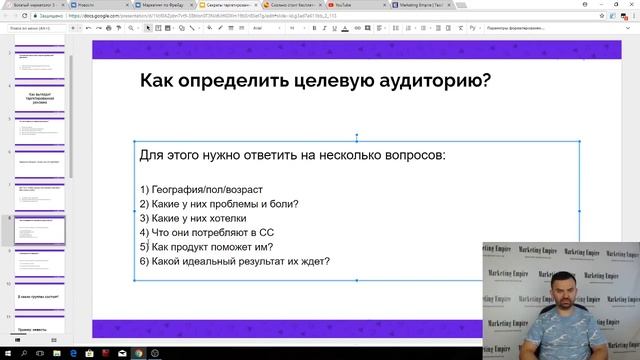Open the numbered list options

tap(409, 28)
